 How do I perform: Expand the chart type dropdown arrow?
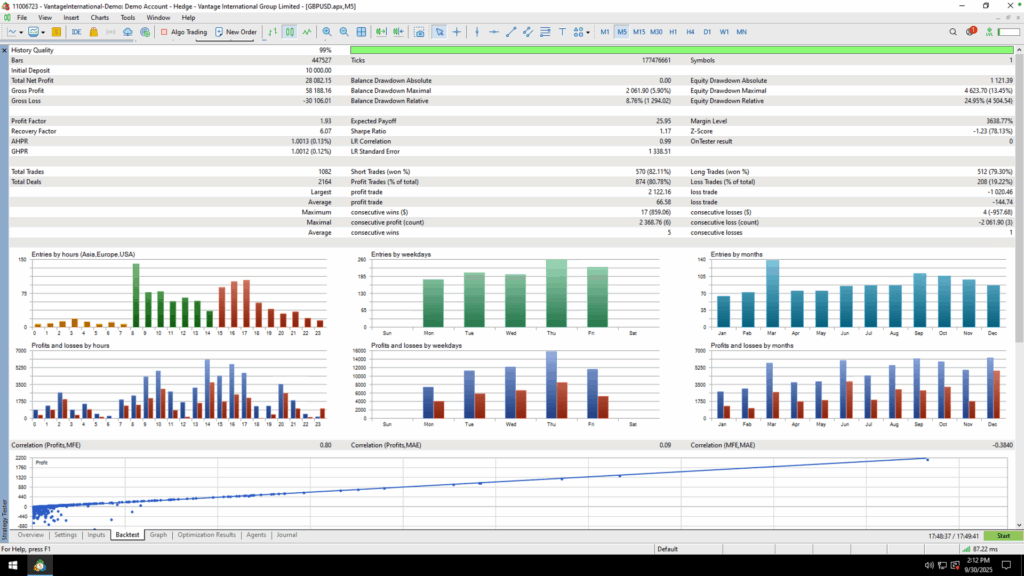click(x=21, y=32)
